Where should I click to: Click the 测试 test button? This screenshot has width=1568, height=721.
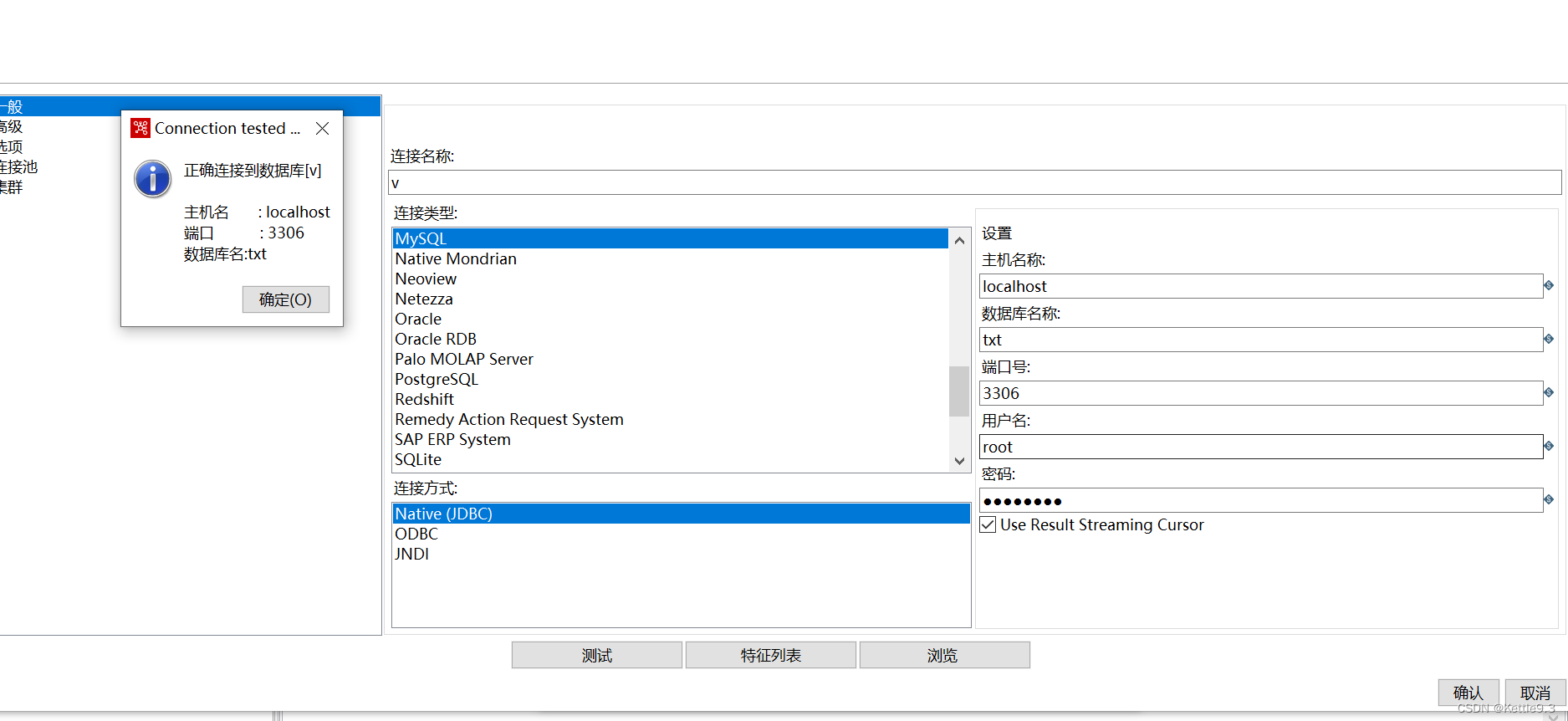[597, 655]
